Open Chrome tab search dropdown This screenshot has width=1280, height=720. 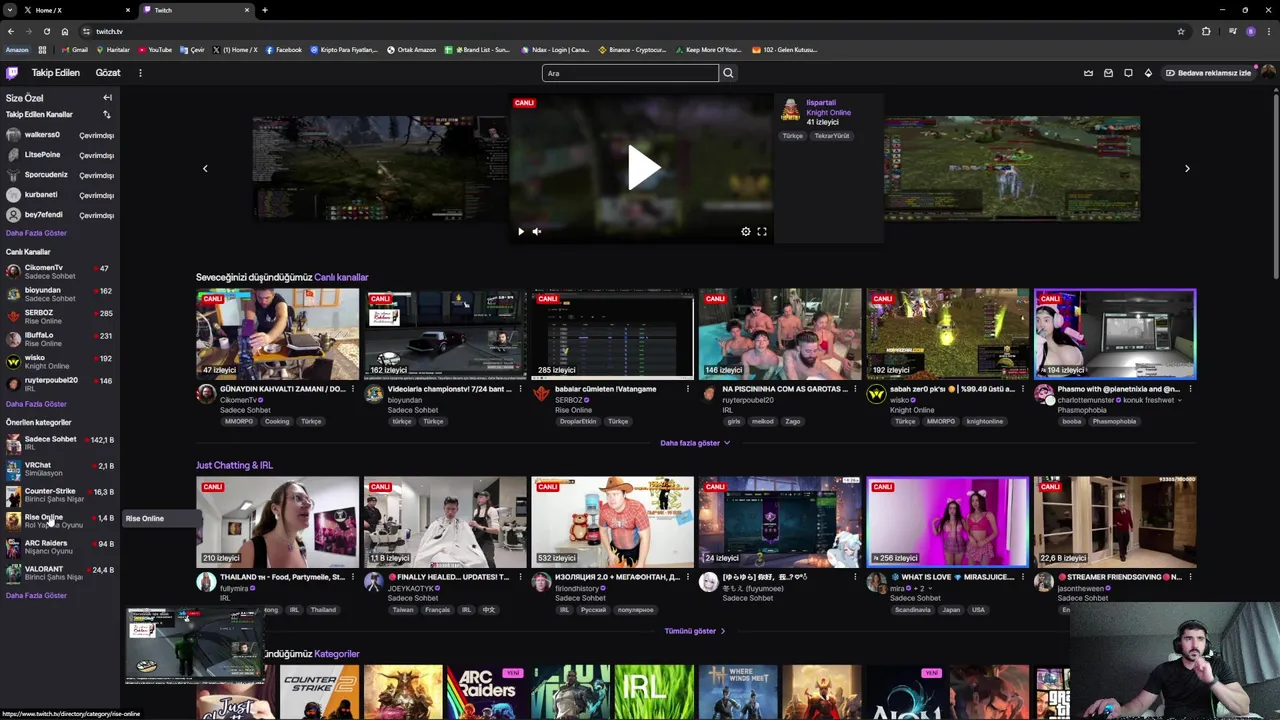coord(9,10)
